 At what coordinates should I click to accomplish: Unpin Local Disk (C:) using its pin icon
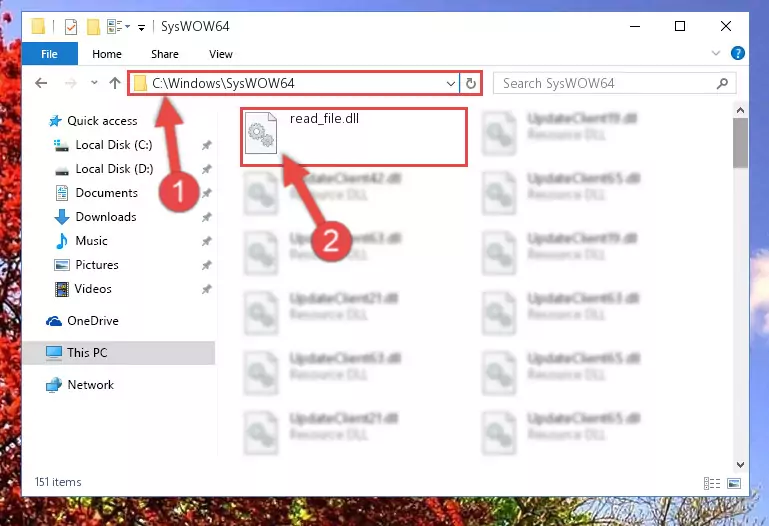206,145
